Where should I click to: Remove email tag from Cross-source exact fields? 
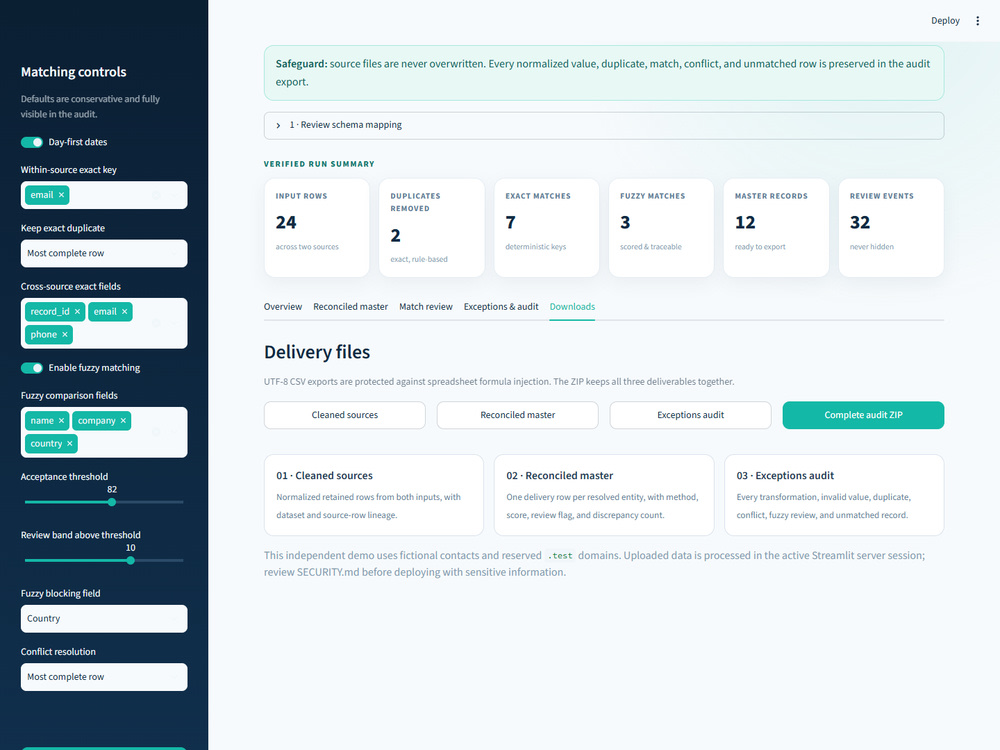[124, 312]
